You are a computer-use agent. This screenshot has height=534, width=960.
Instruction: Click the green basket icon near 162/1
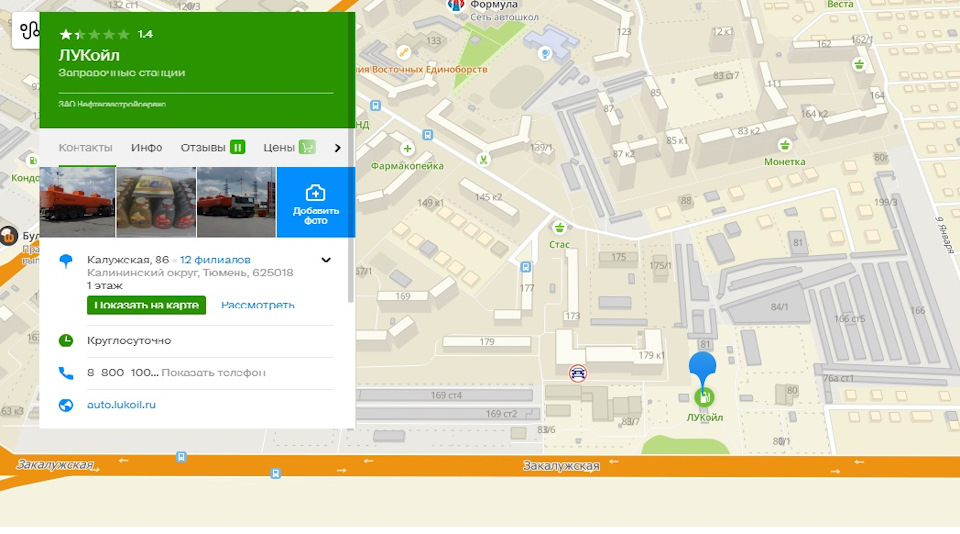click(859, 64)
